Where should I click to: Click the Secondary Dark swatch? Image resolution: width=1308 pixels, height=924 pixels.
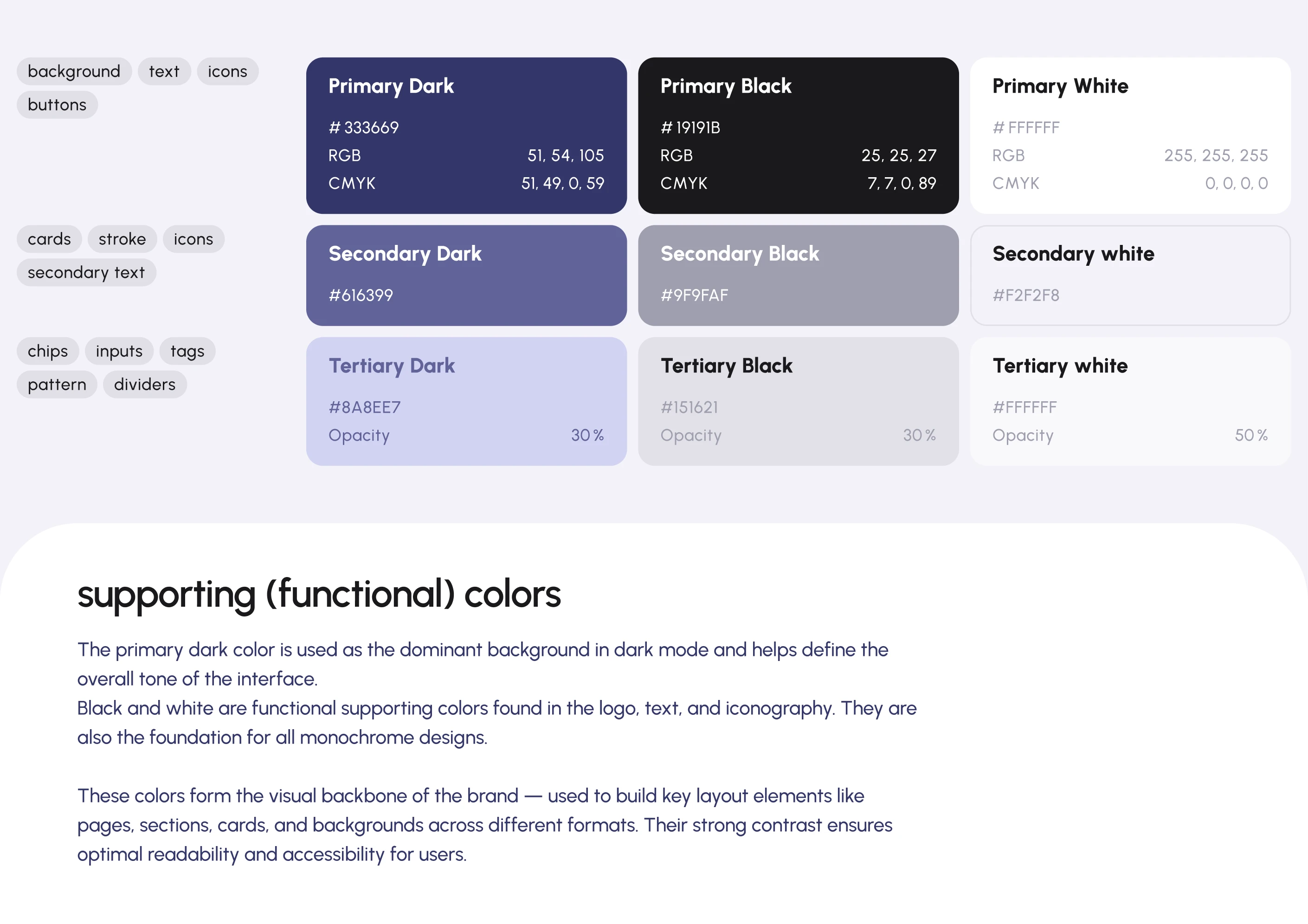coord(466,275)
